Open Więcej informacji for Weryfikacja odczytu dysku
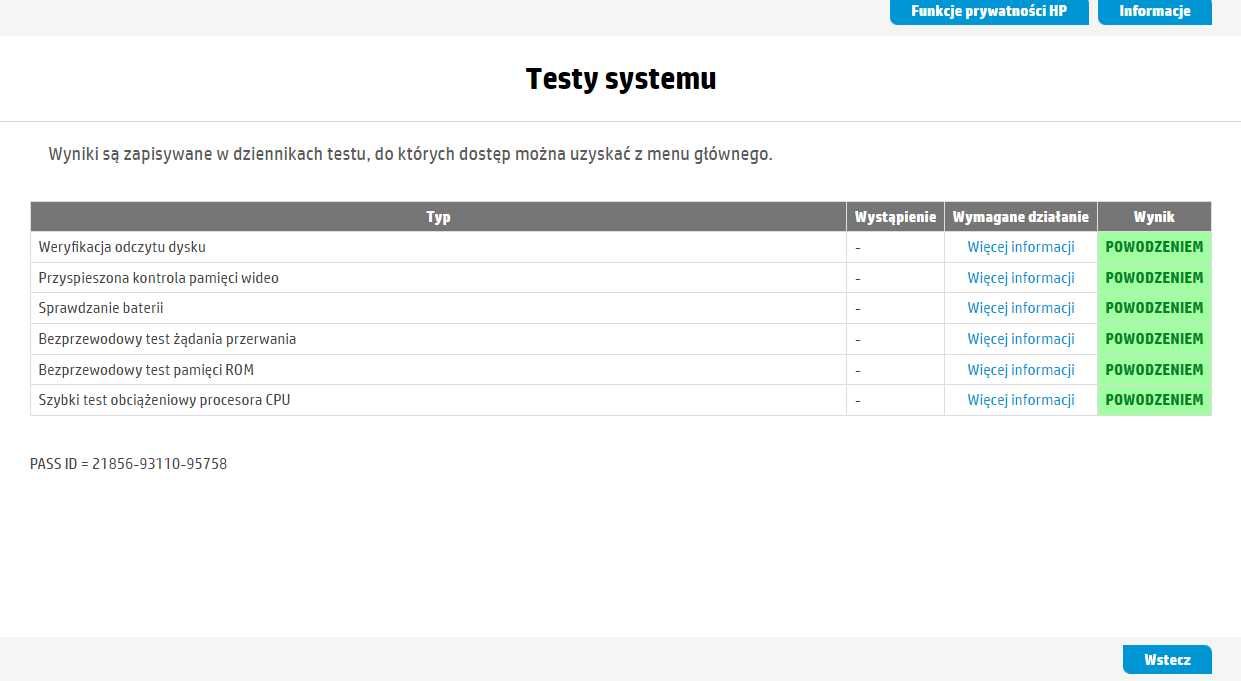The height and width of the screenshot is (681, 1241). pos(1021,247)
